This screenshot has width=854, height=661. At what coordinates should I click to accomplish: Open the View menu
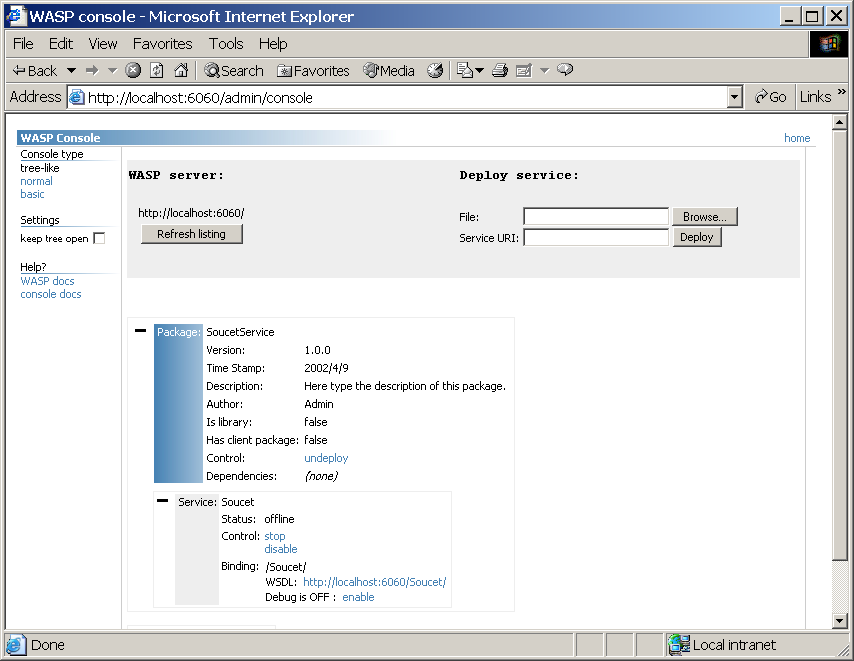[x=103, y=44]
